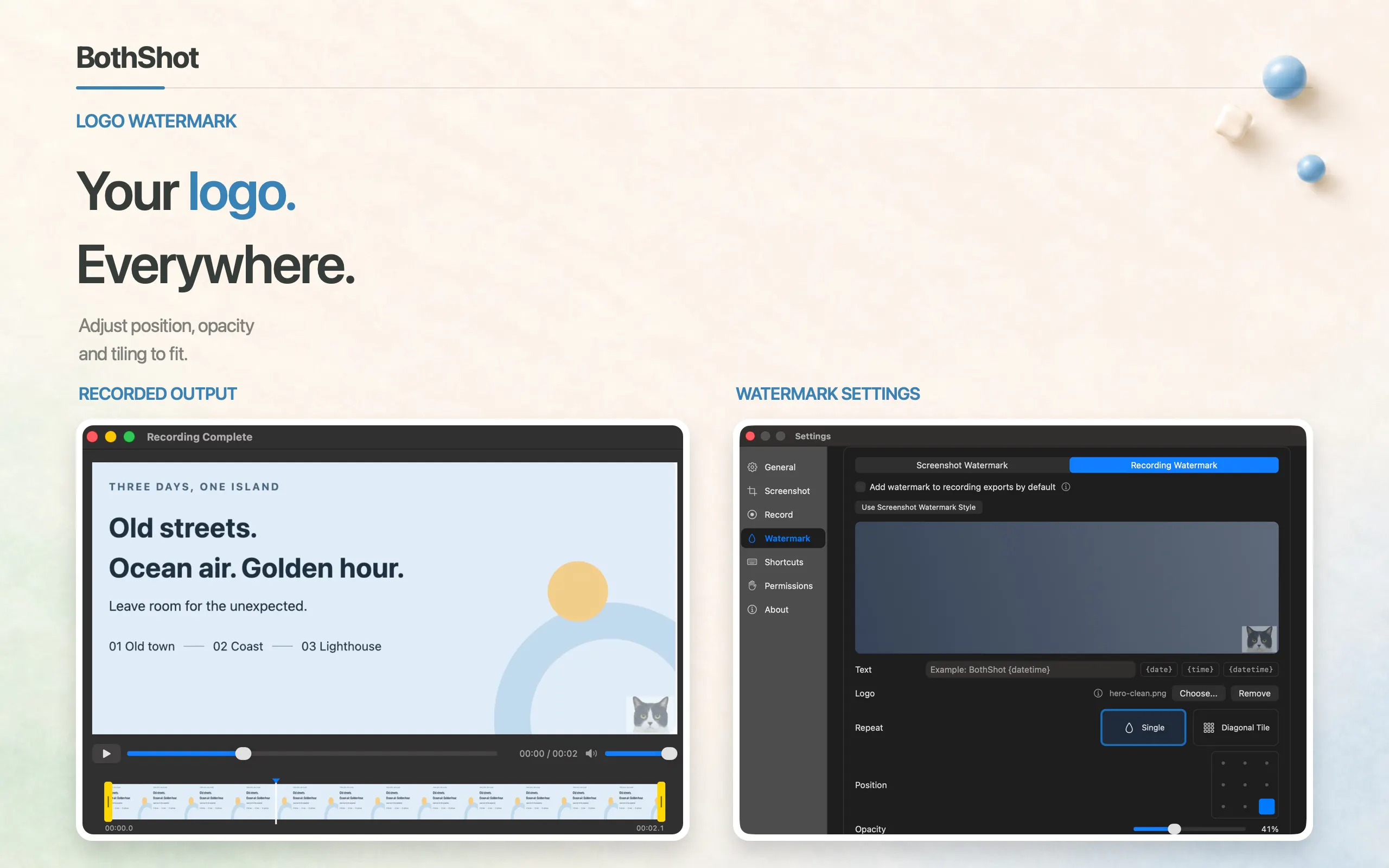Viewport: 1389px width, 868px height.
Task: Remove the logo file
Action: 1254,693
